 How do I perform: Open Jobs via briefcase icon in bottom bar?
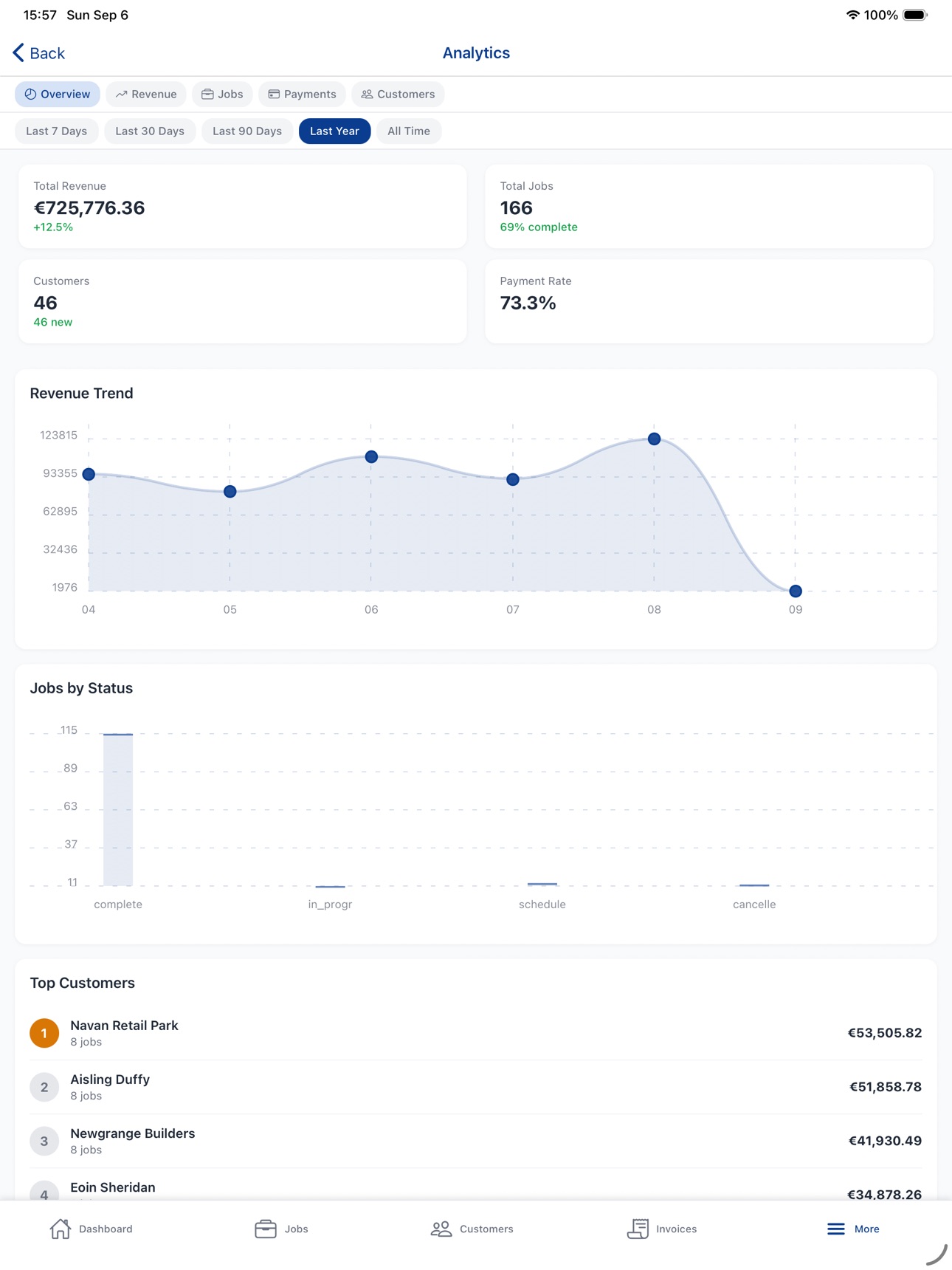point(266,1229)
